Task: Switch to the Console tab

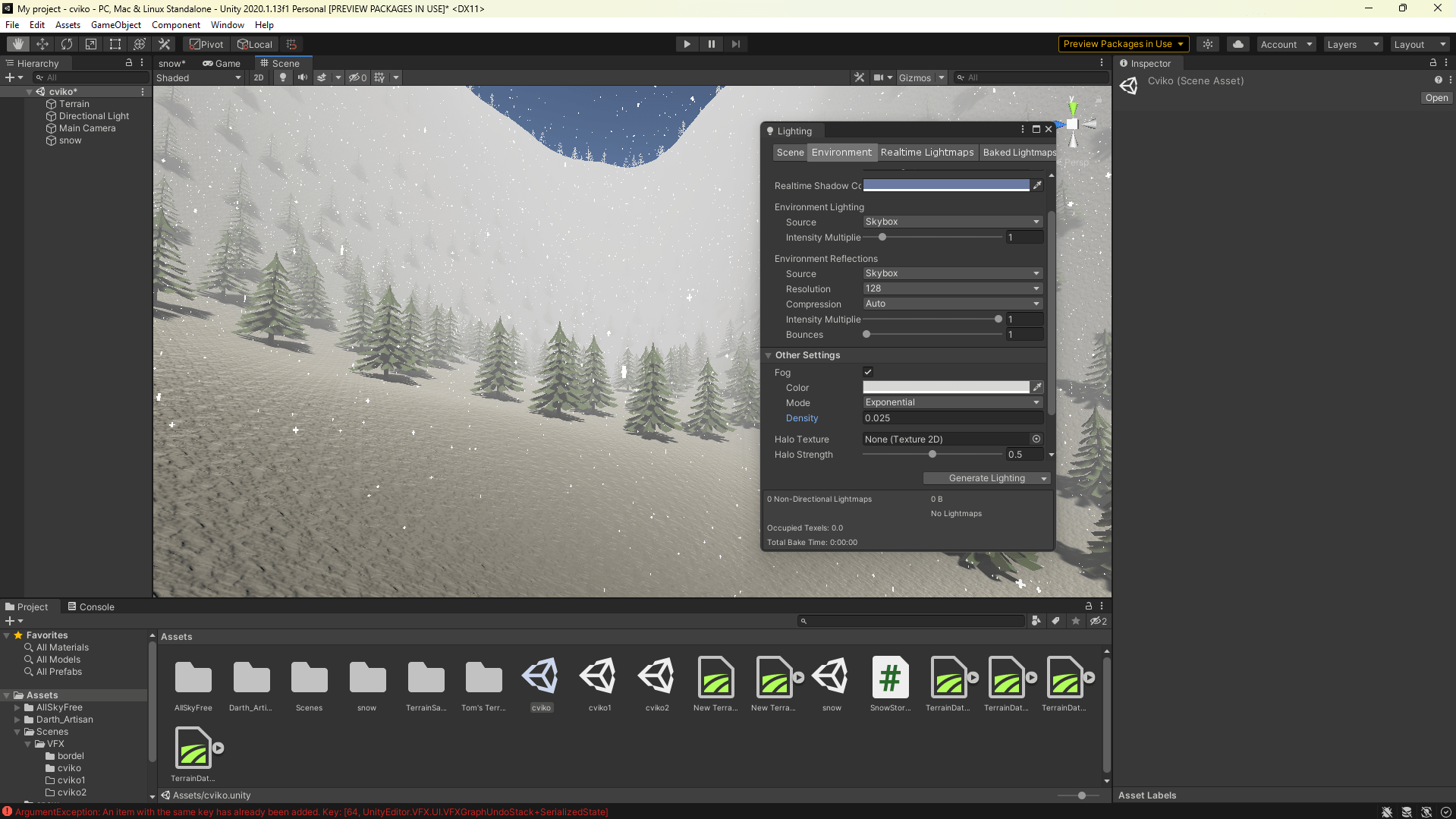Action: [x=91, y=607]
